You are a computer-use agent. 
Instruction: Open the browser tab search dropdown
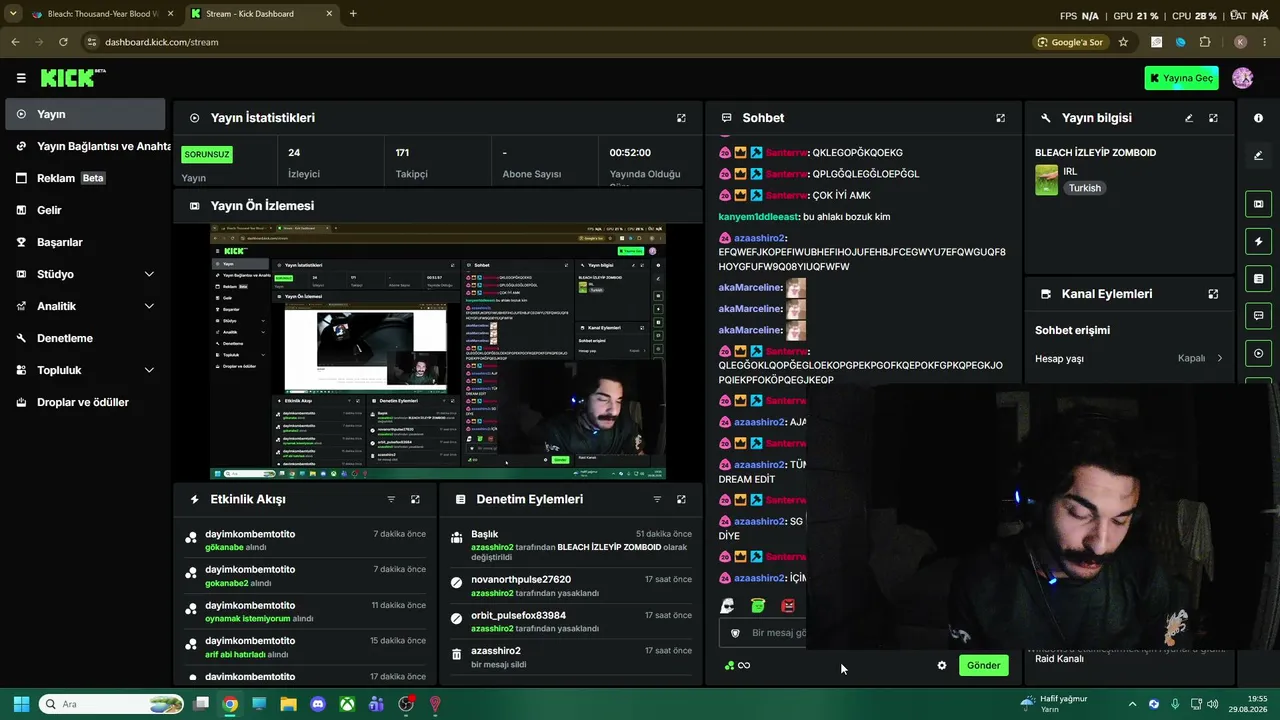click(x=13, y=14)
